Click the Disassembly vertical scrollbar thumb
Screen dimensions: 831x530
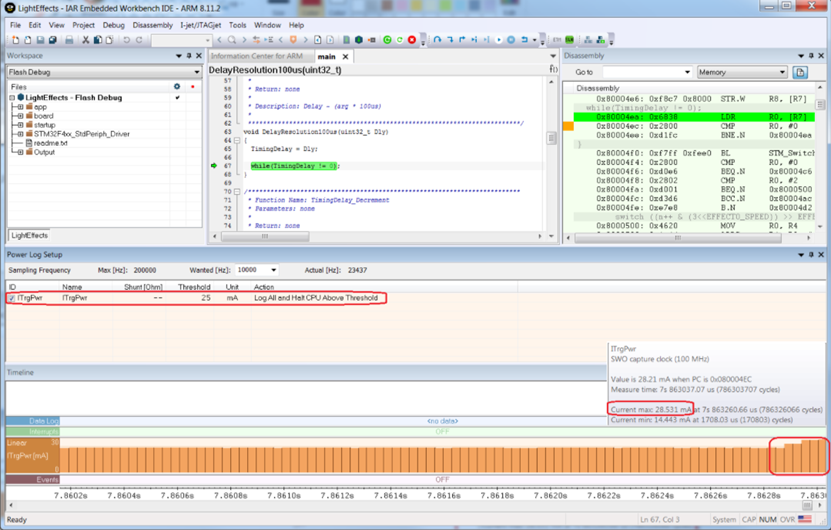coord(820,105)
